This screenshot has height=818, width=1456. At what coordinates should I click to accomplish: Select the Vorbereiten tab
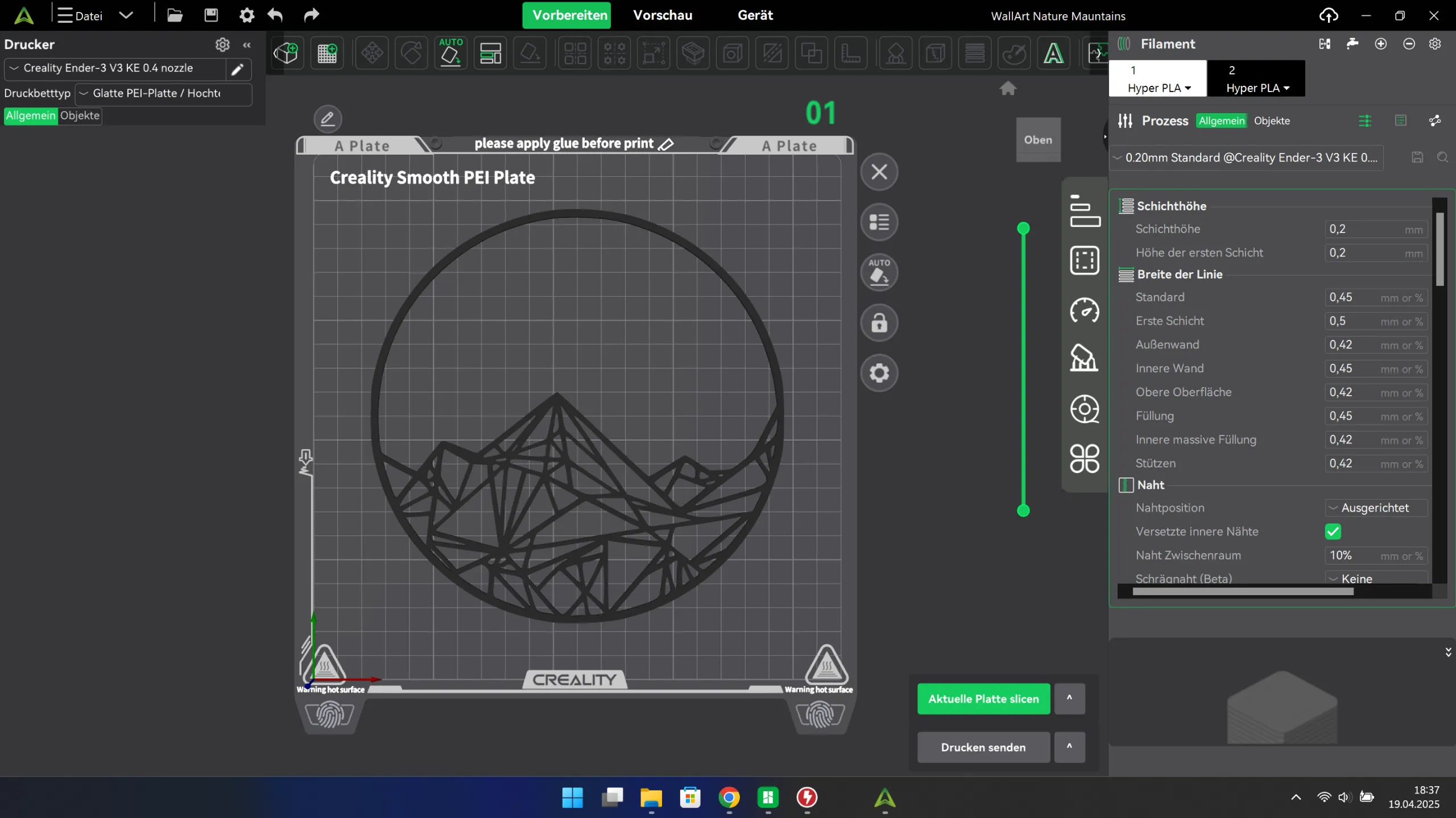click(566, 15)
